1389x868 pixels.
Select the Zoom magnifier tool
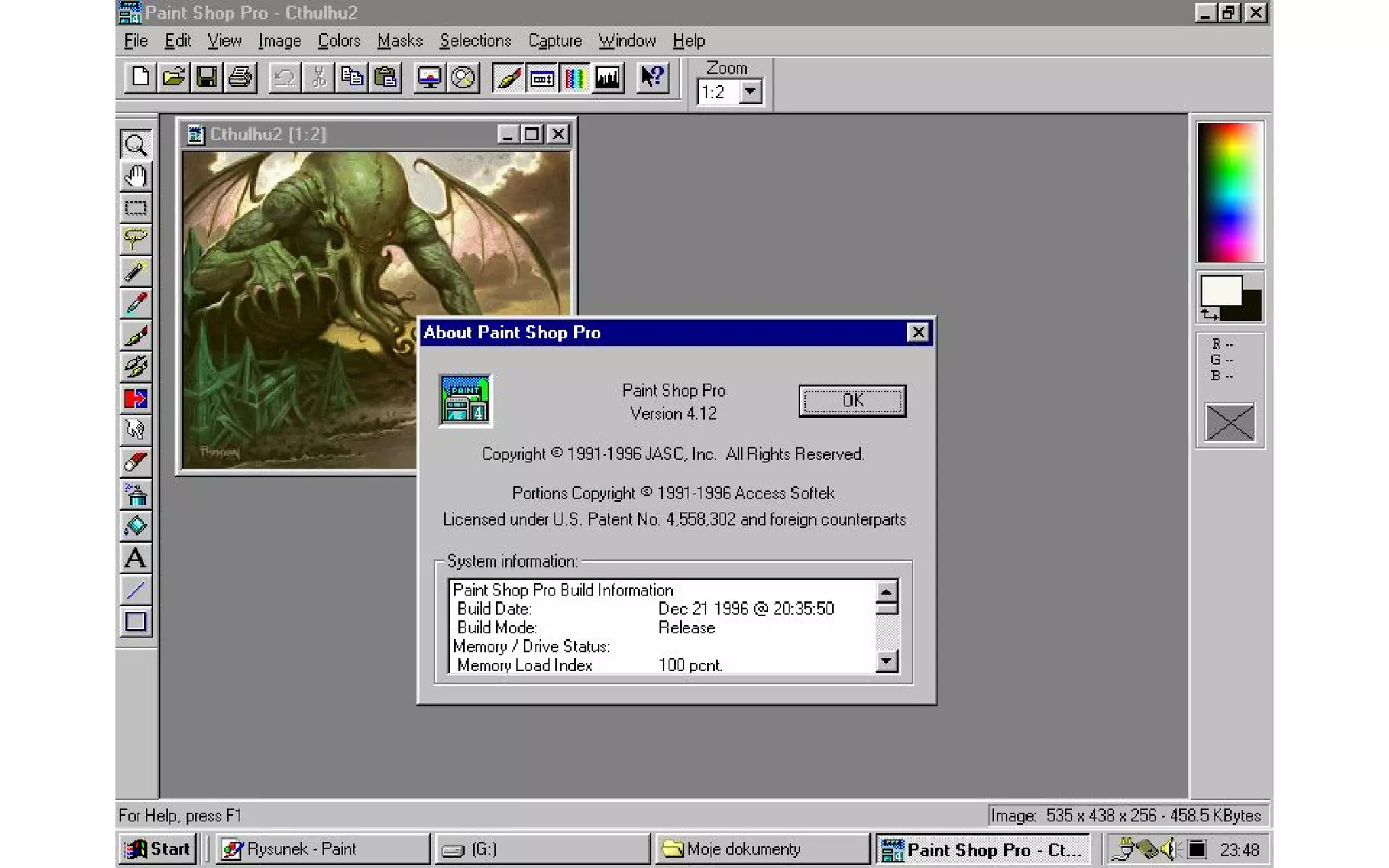tap(136, 145)
